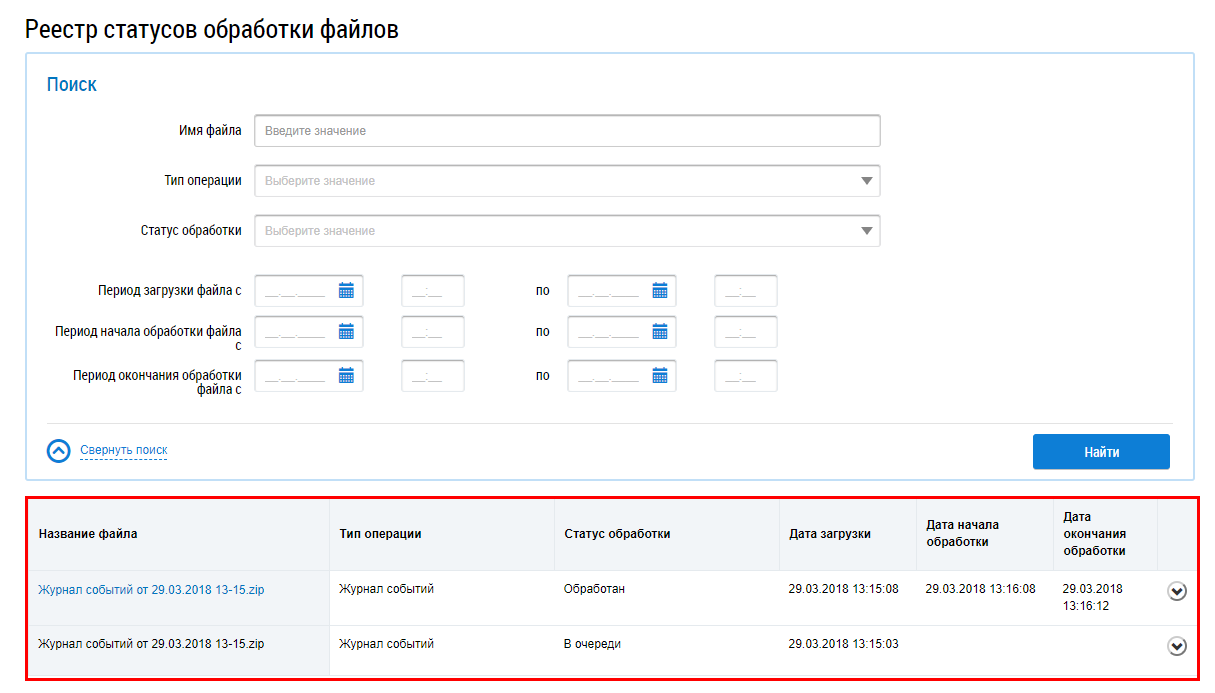Click the Дата загрузки column header
The image size is (1215, 693).
(x=829, y=534)
